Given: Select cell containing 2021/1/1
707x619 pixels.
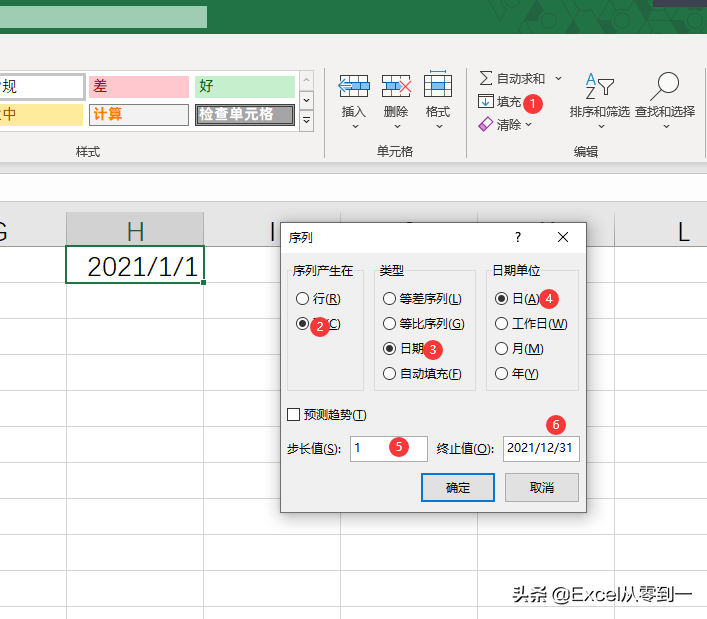Looking at the screenshot, I should pos(135,265).
